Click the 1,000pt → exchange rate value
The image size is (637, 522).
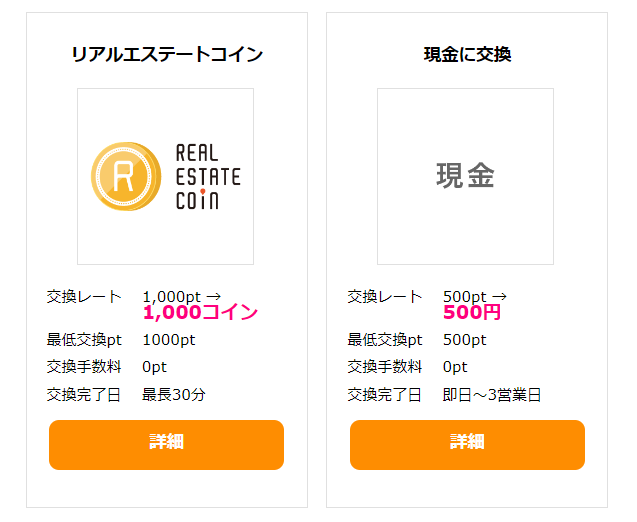(182, 297)
